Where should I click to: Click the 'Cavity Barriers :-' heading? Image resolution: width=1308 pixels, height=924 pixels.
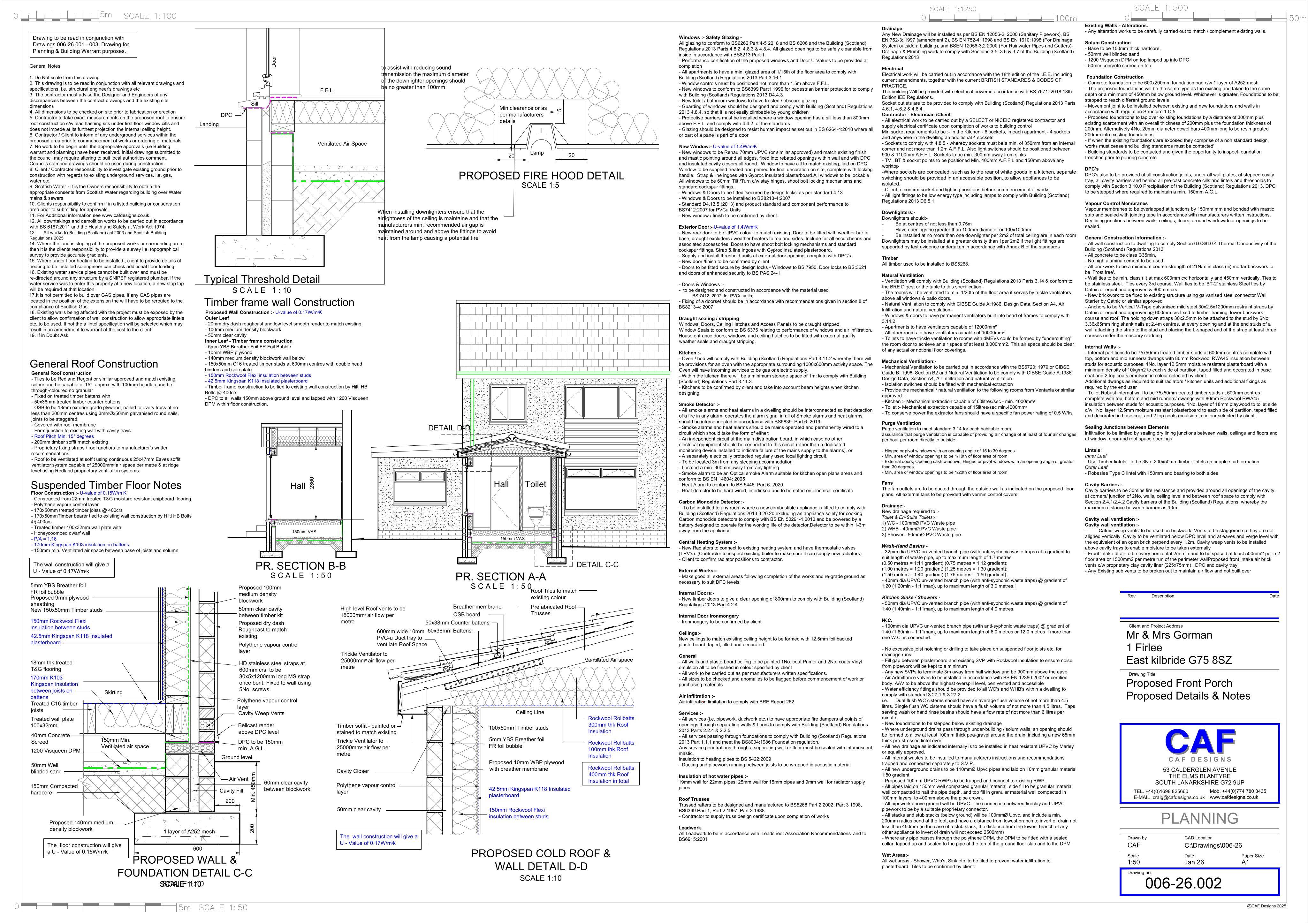tap(1104, 485)
